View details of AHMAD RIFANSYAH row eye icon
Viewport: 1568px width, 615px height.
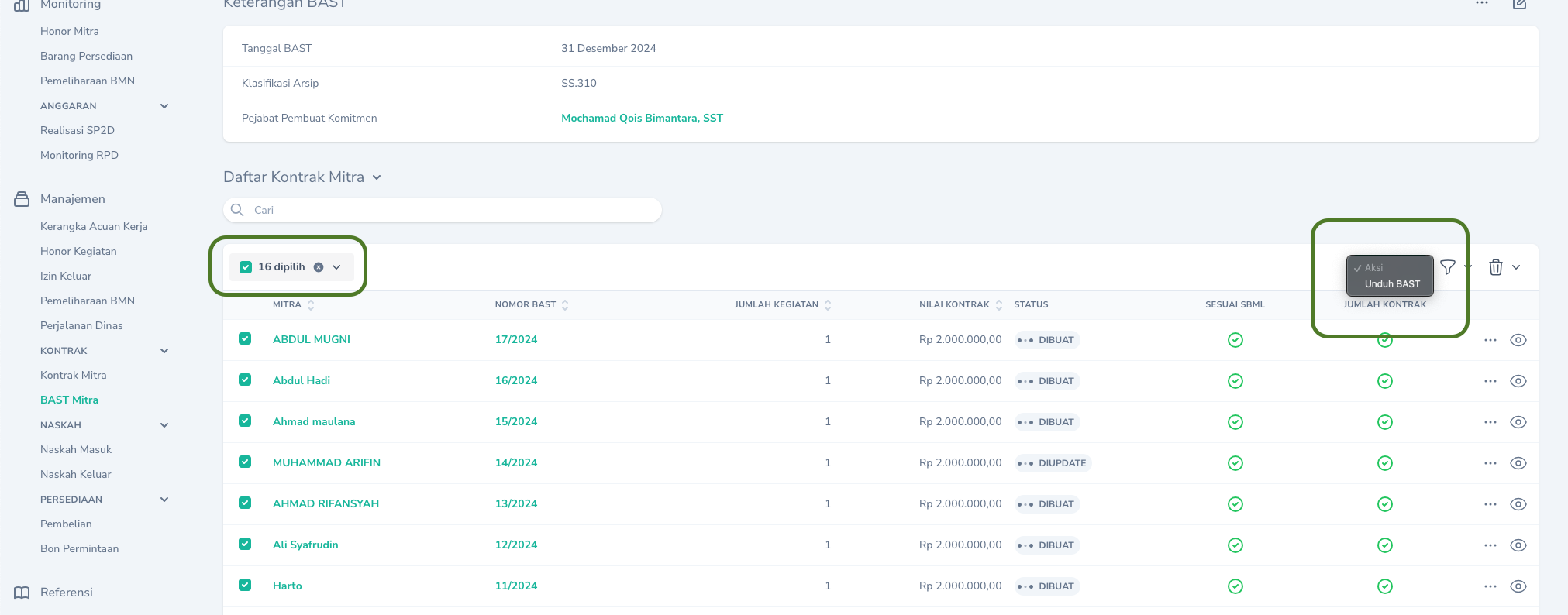click(1518, 504)
